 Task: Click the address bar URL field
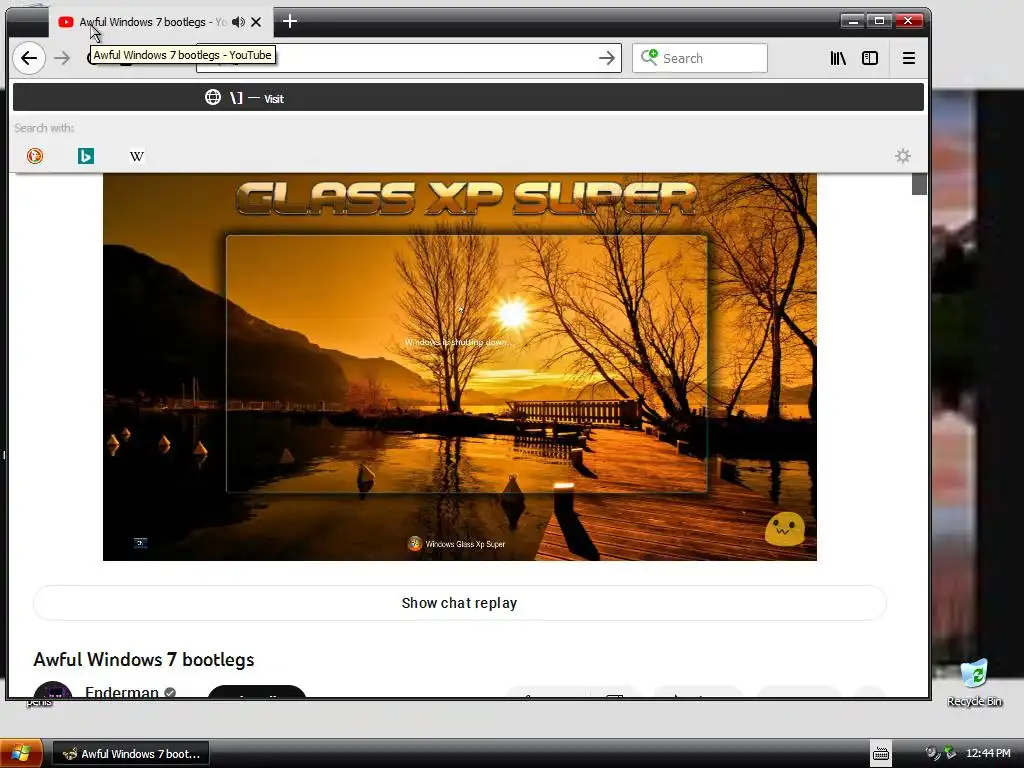(408, 58)
